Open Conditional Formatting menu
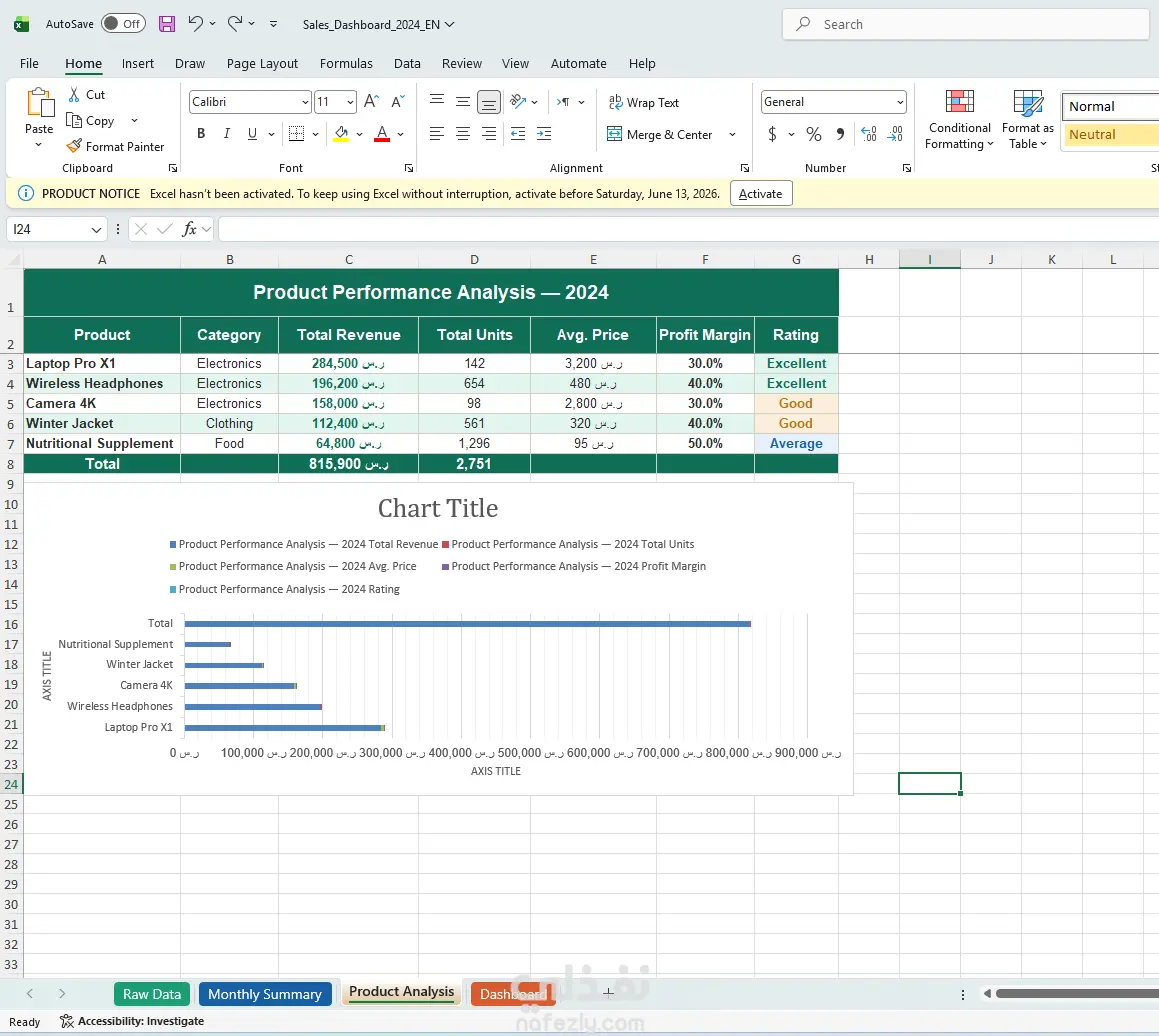Viewport: 1159px width, 1036px height. pyautogui.click(x=959, y=120)
